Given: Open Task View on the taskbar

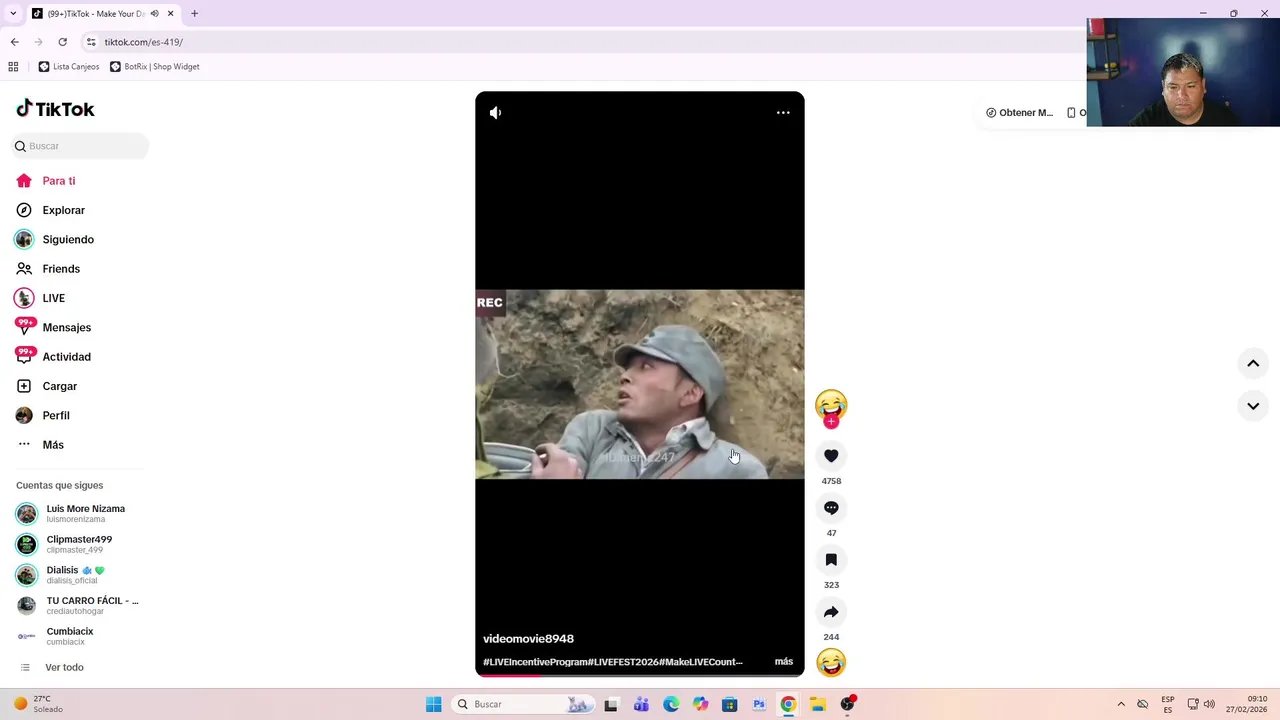Looking at the screenshot, I should point(611,704).
